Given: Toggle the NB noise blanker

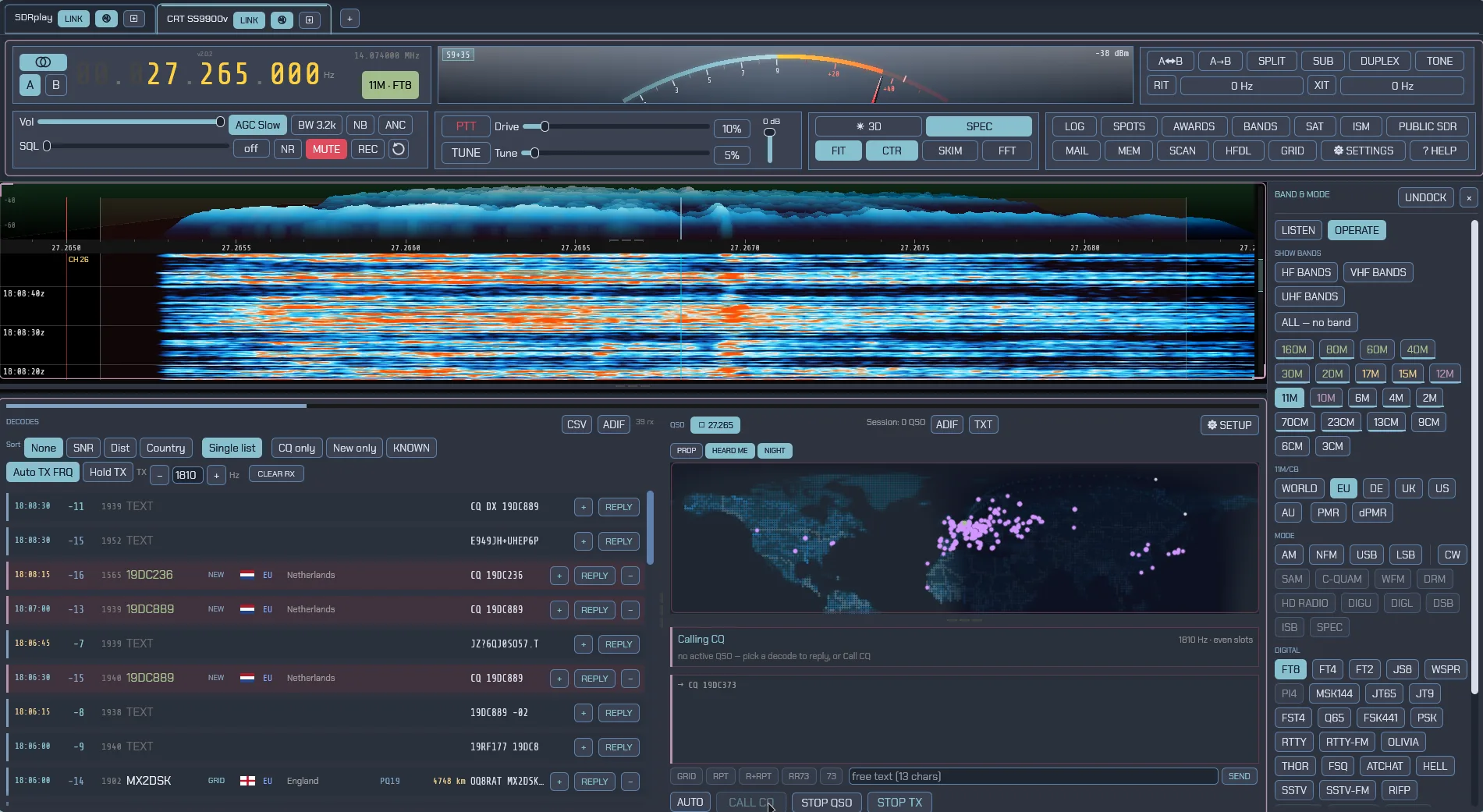Looking at the screenshot, I should [360, 125].
